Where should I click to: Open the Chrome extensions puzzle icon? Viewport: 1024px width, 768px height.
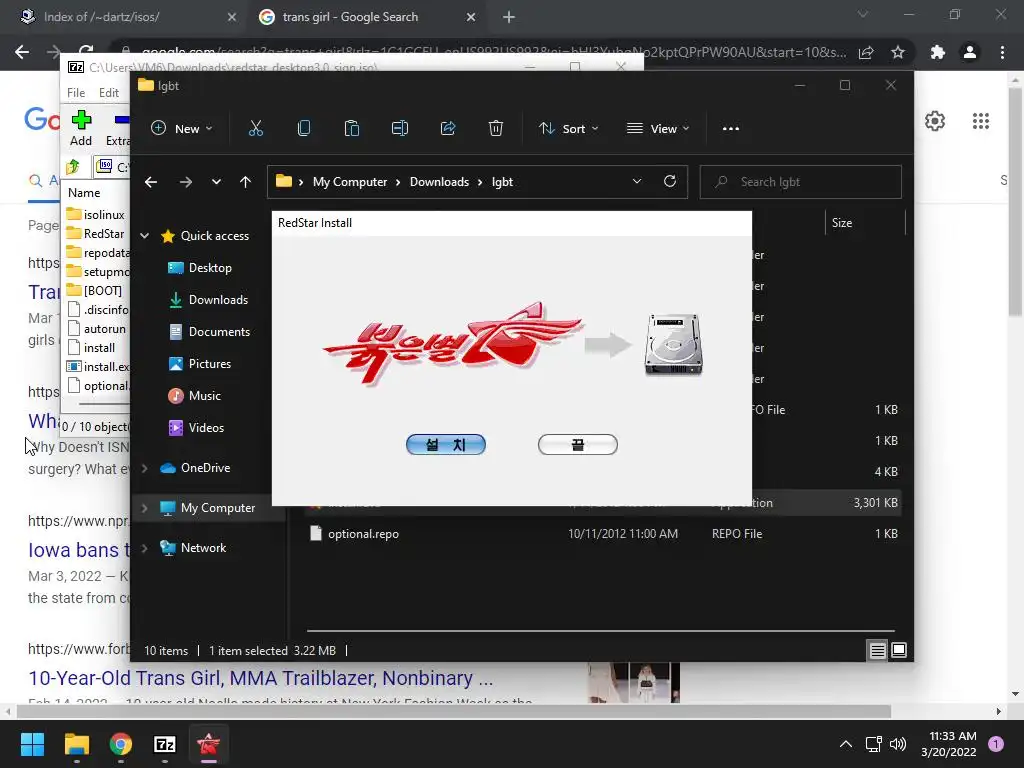point(938,52)
